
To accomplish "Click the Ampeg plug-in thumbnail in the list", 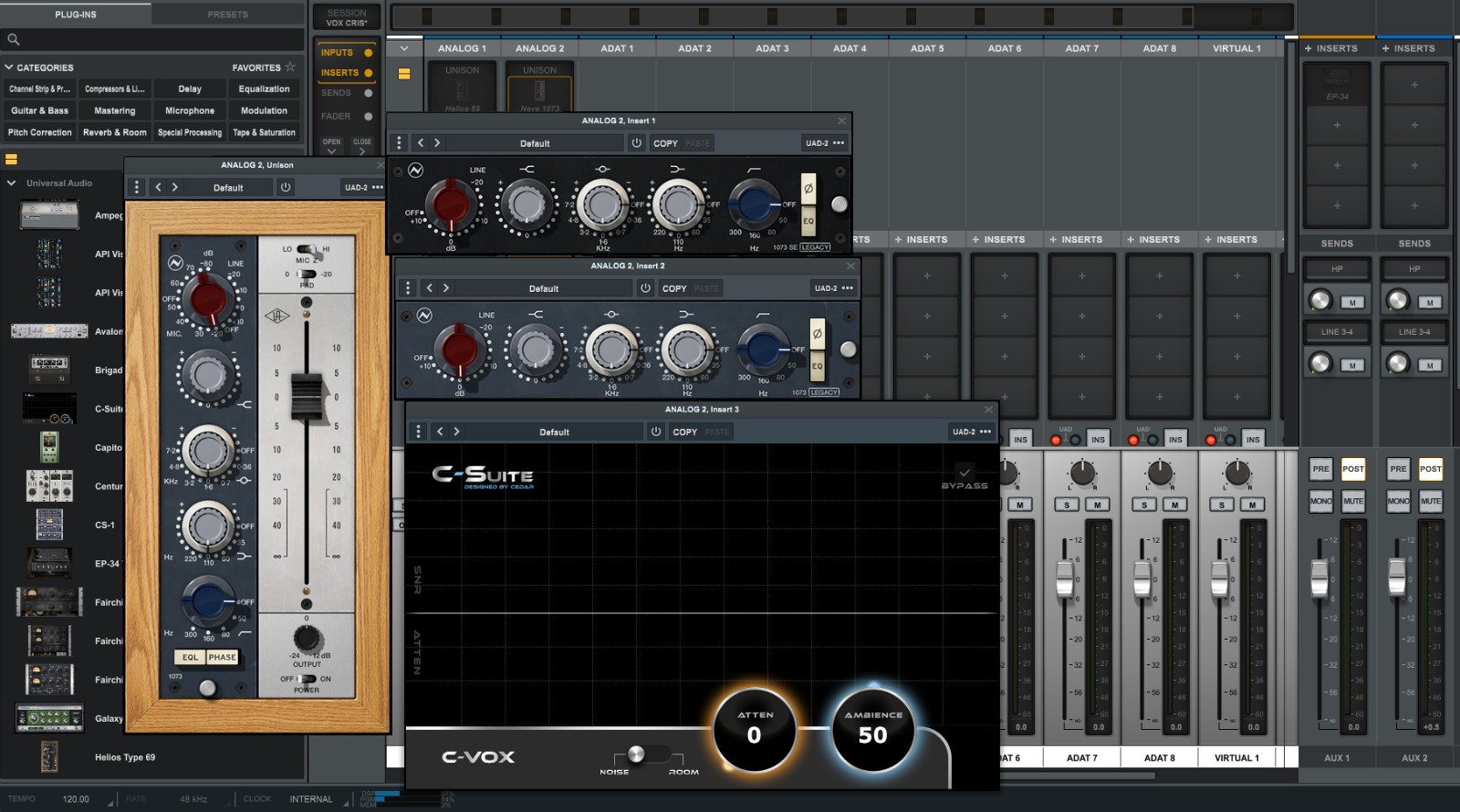I will [x=49, y=215].
